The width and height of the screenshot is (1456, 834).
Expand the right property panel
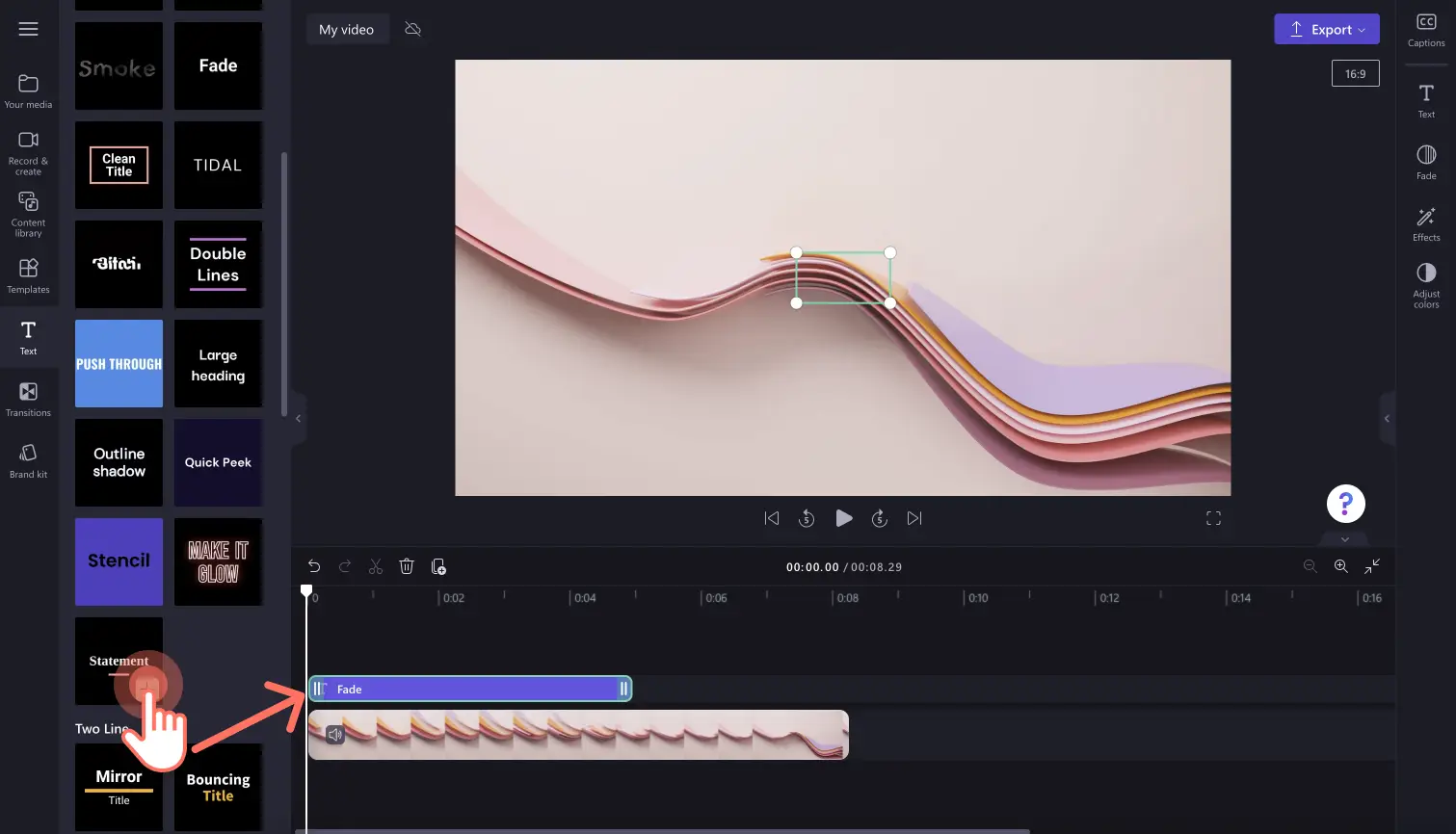point(1387,418)
